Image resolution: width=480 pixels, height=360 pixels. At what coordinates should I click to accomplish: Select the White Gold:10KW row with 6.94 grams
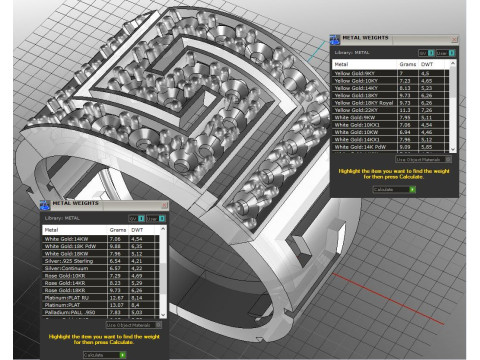[x=390, y=132]
